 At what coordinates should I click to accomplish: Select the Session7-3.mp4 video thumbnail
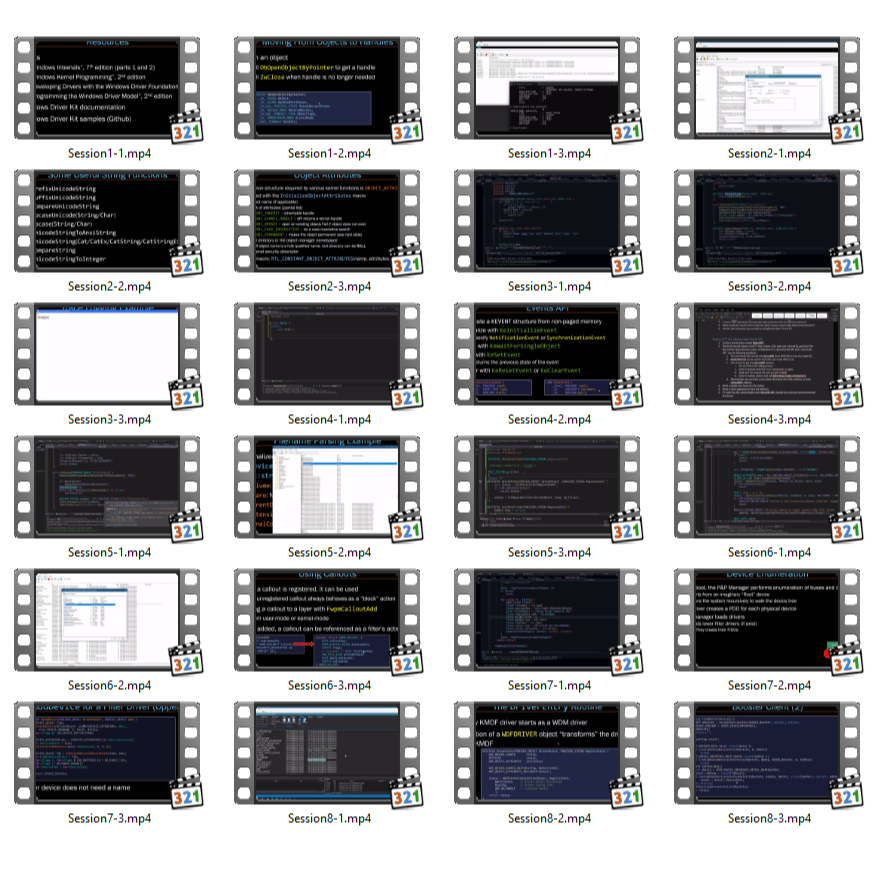[x=107, y=753]
